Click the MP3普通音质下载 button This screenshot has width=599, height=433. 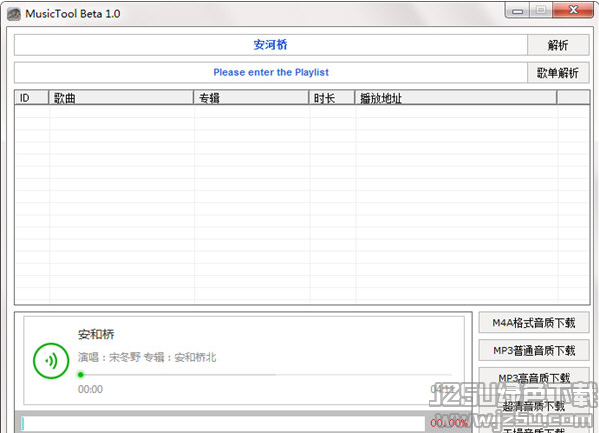point(534,350)
